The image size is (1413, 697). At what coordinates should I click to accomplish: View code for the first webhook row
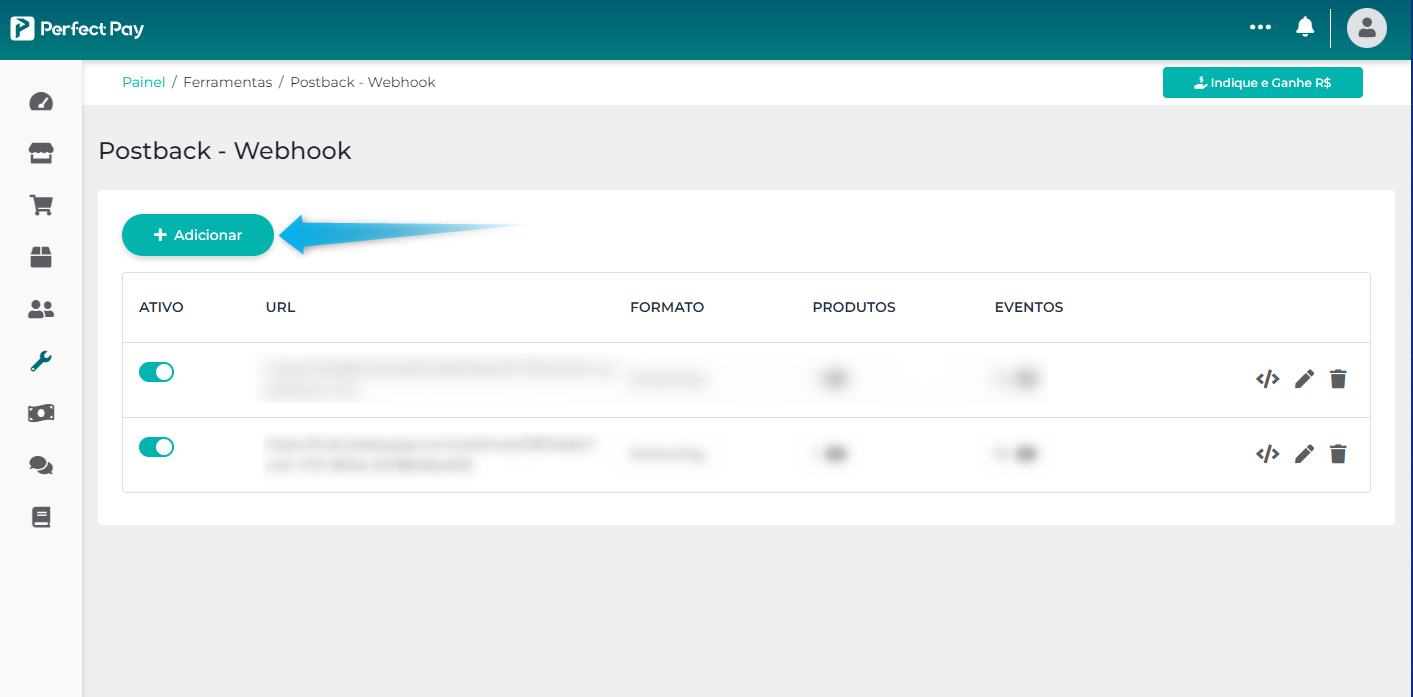click(x=1267, y=379)
